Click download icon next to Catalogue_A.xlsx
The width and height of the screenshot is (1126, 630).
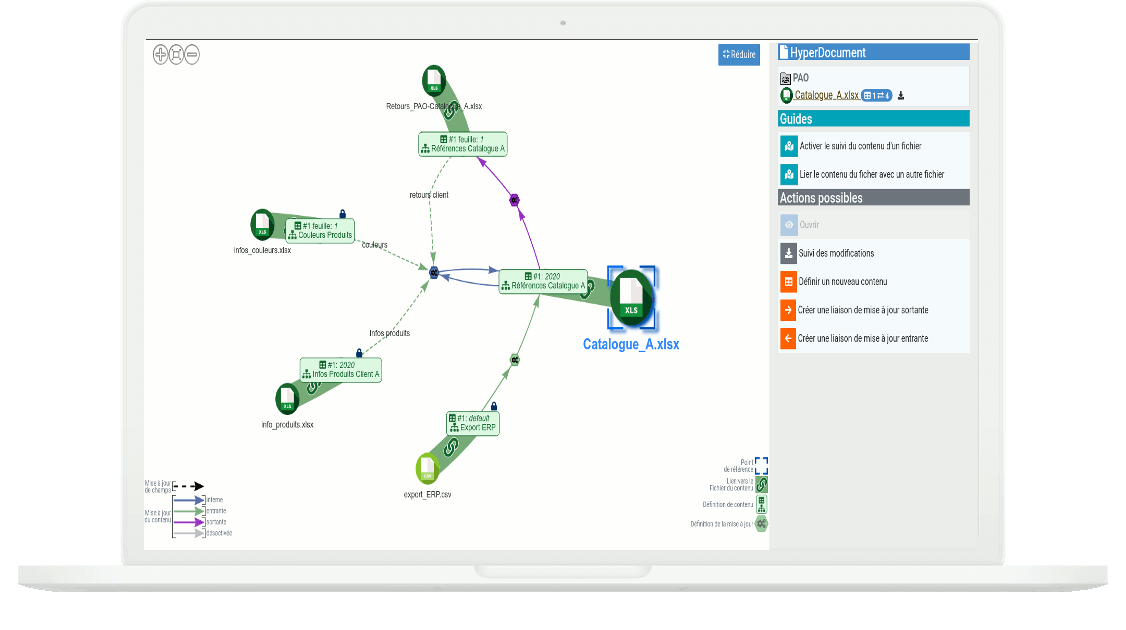[901, 96]
